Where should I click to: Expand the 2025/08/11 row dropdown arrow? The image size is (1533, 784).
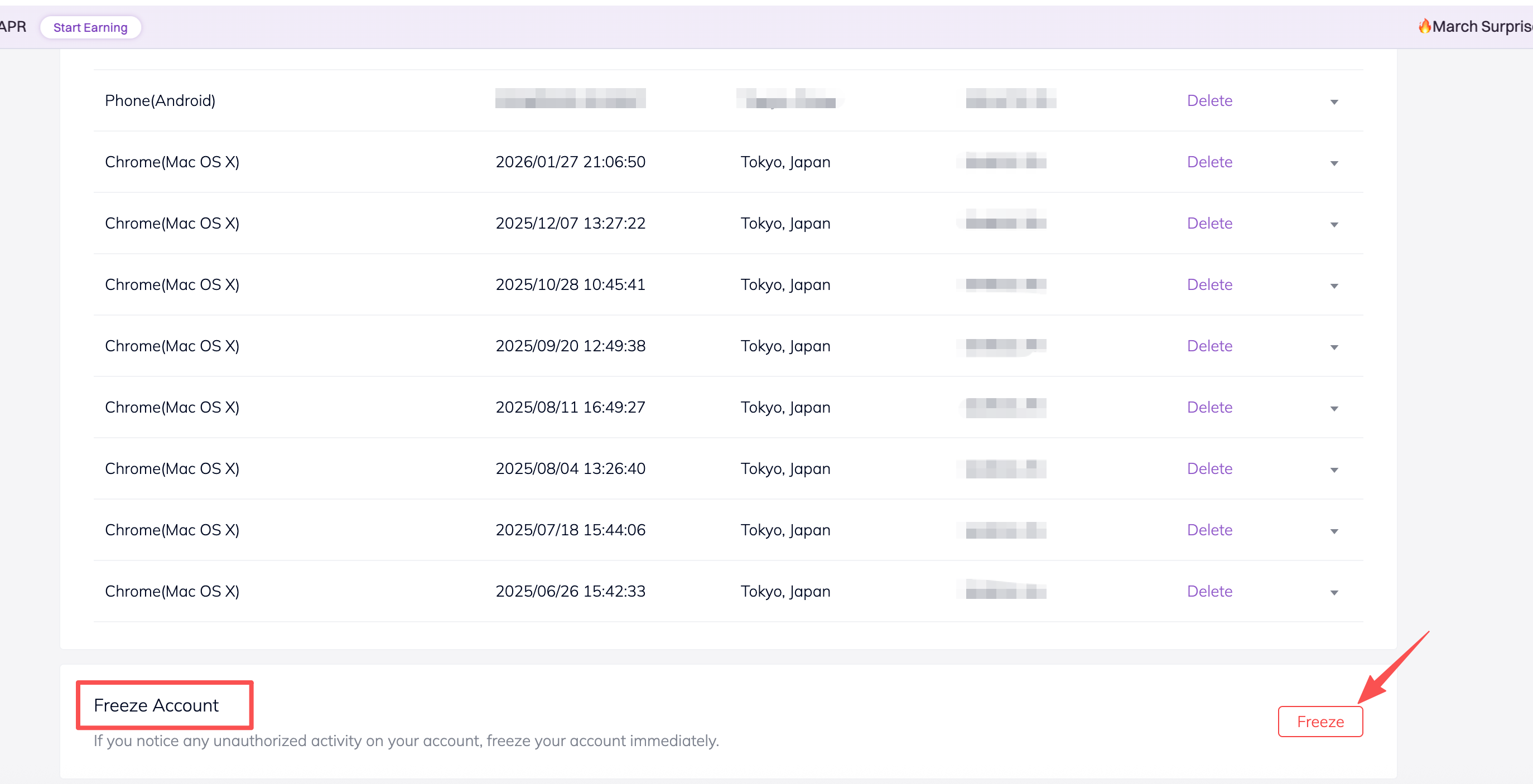[1334, 409]
